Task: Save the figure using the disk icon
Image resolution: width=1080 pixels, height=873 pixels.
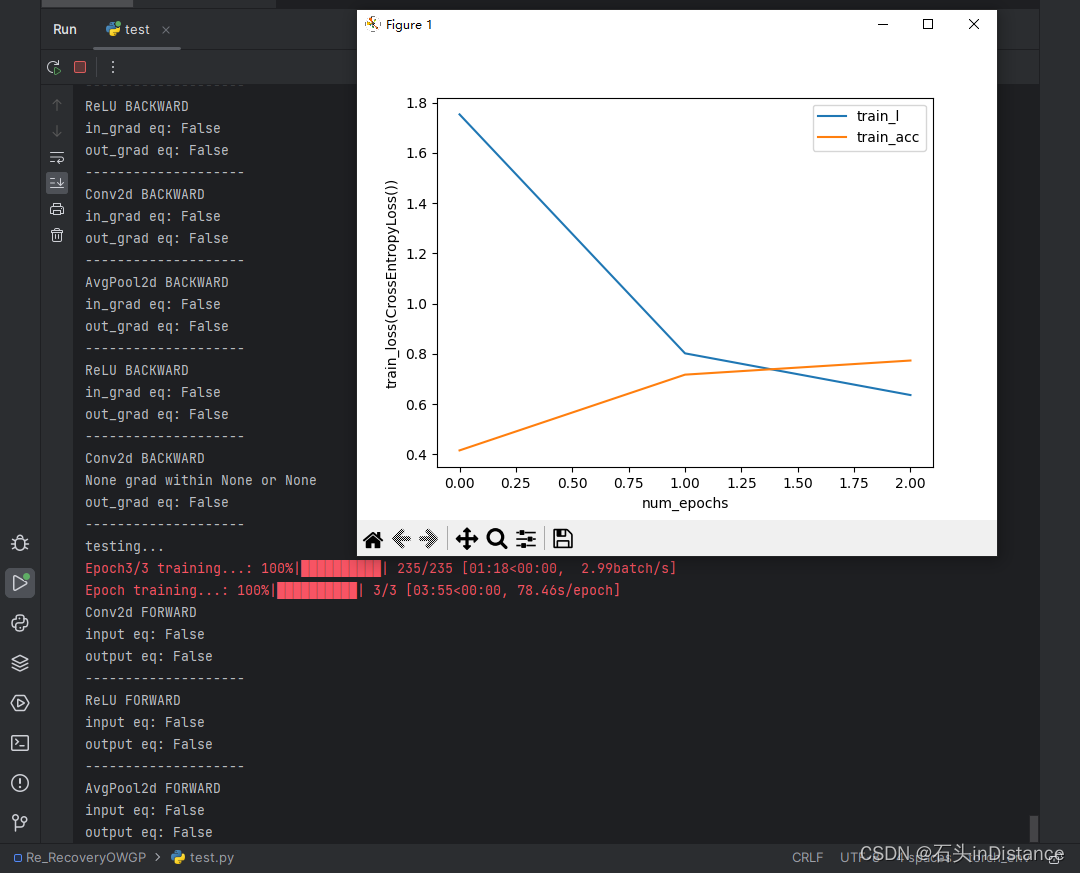Action: 562,539
